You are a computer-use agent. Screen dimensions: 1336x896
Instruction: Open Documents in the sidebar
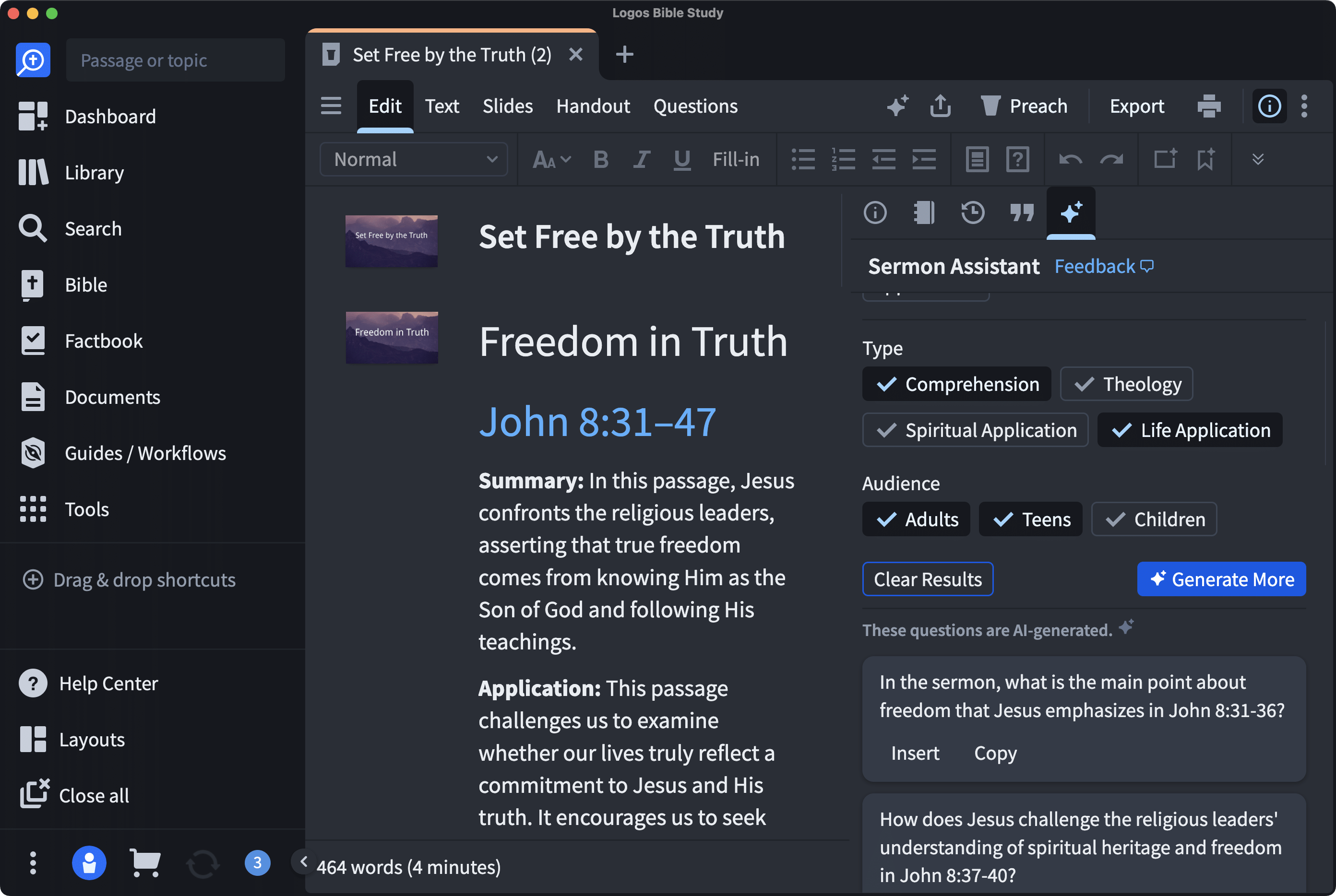pyautogui.click(x=89, y=397)
